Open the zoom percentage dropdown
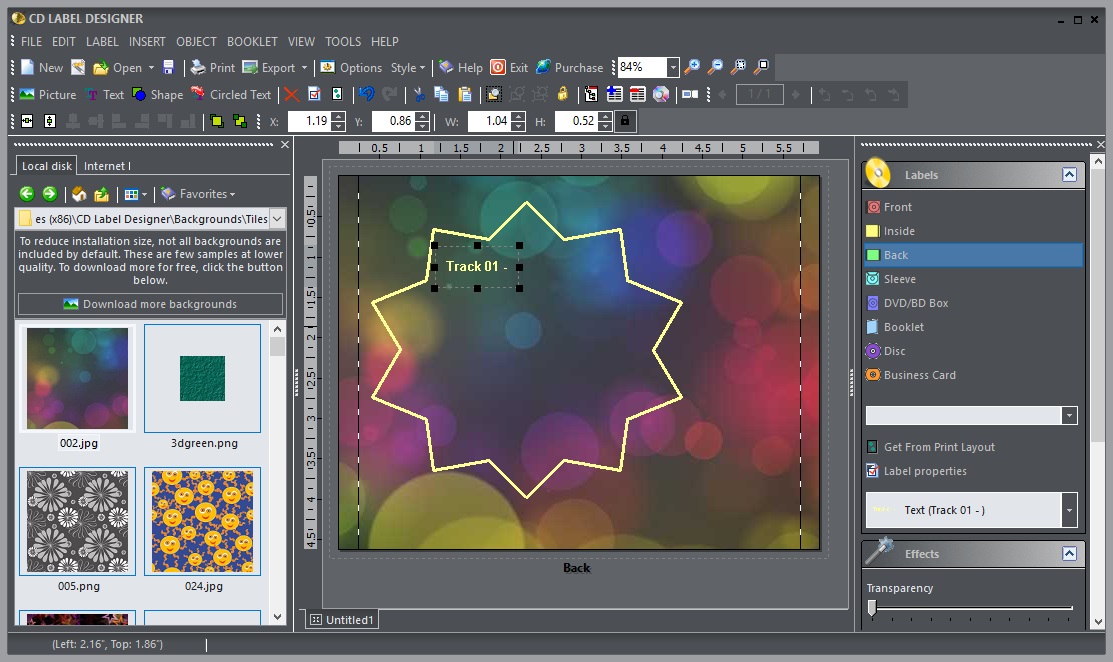 point(674,67)
